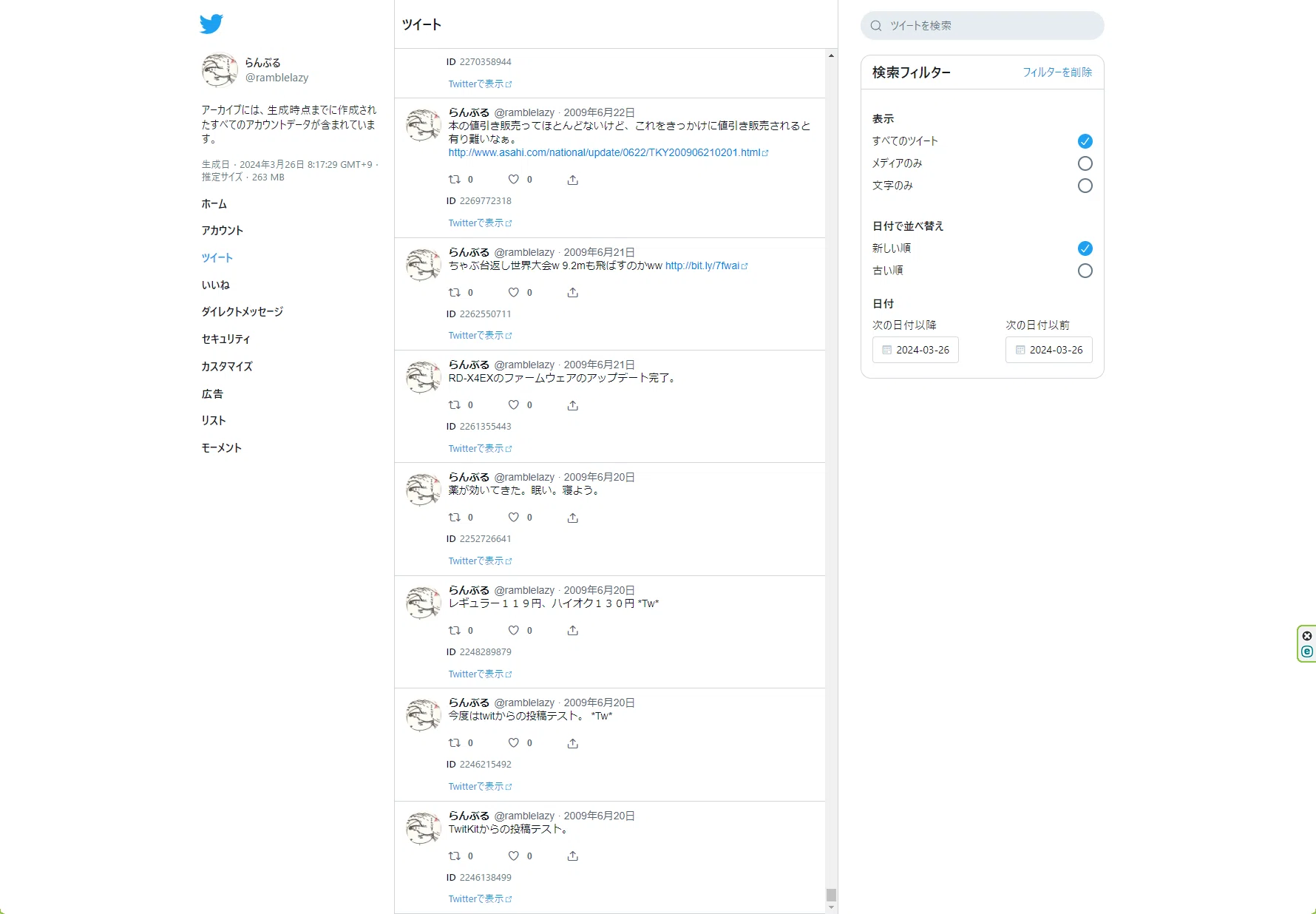
Task: Retweet the ちゃぶ台返し世界大会 tweet
Action: (455, 293)
